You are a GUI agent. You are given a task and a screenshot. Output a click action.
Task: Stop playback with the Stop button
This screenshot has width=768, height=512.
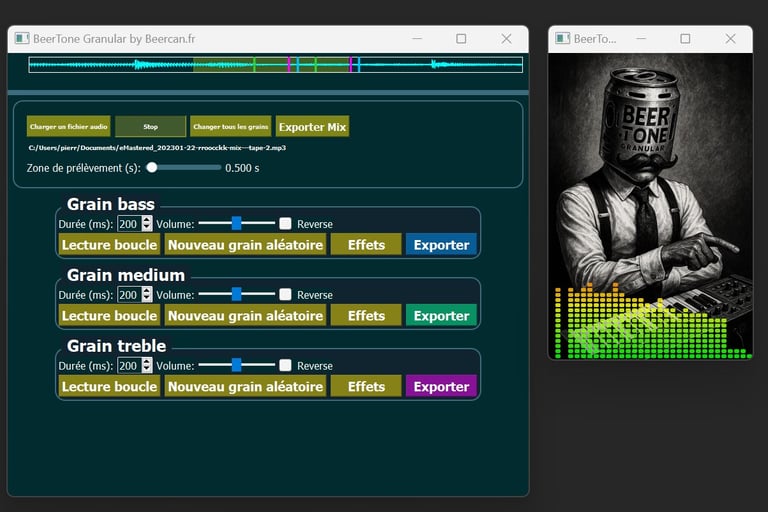(150, 126)
